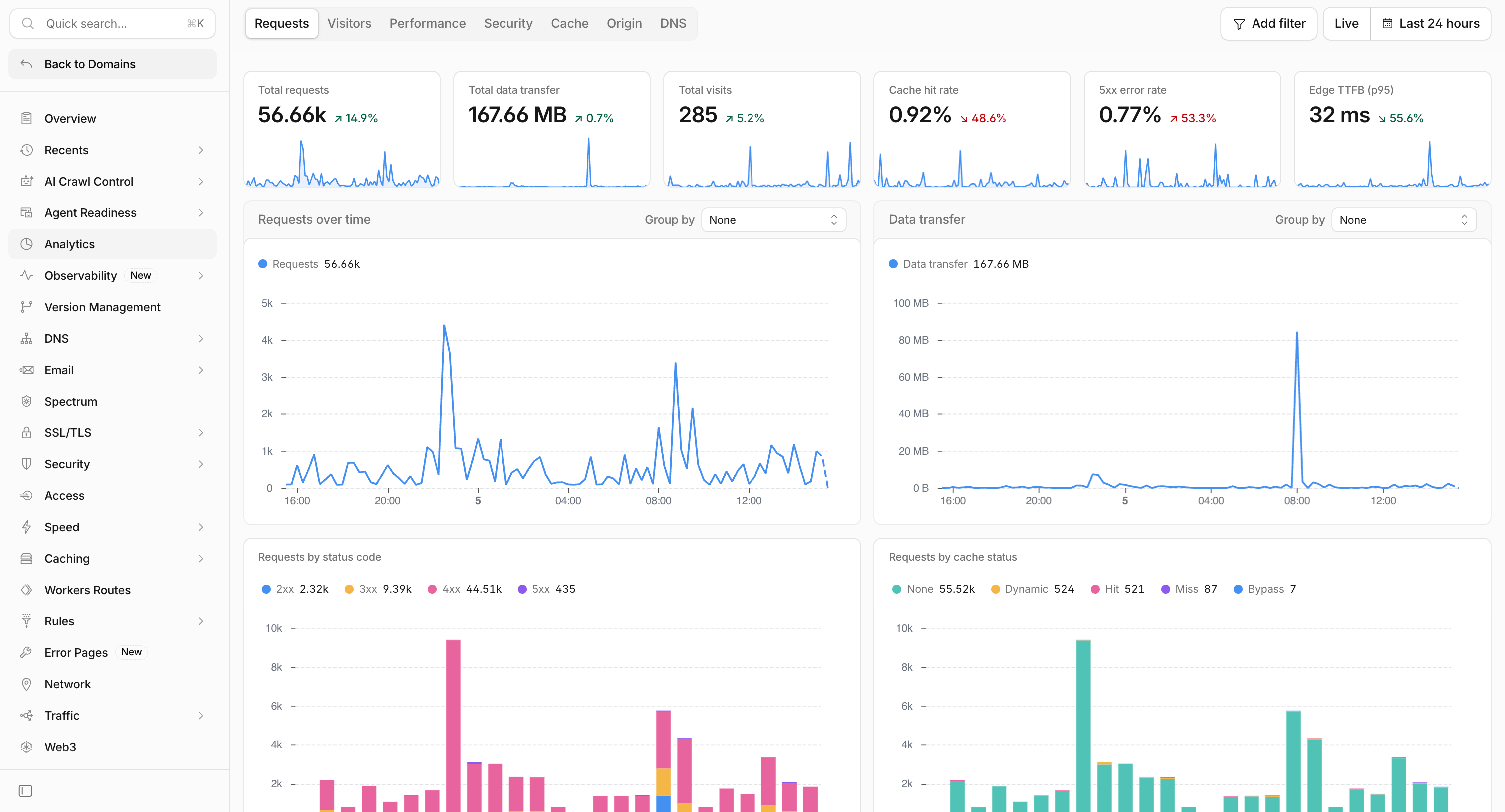The image size is (1505, 812).
Task: Click the DNS network tree icon
Action: (x=26, y=339)
